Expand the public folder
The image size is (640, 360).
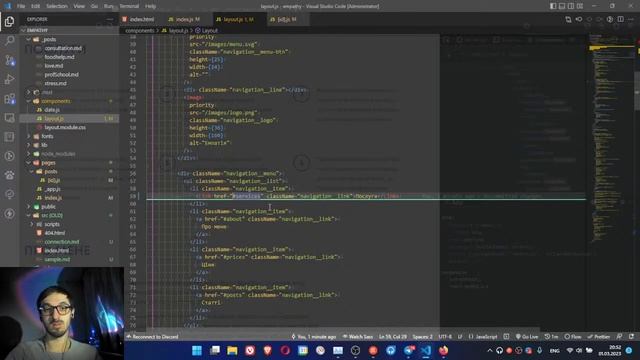pos(48,207)
